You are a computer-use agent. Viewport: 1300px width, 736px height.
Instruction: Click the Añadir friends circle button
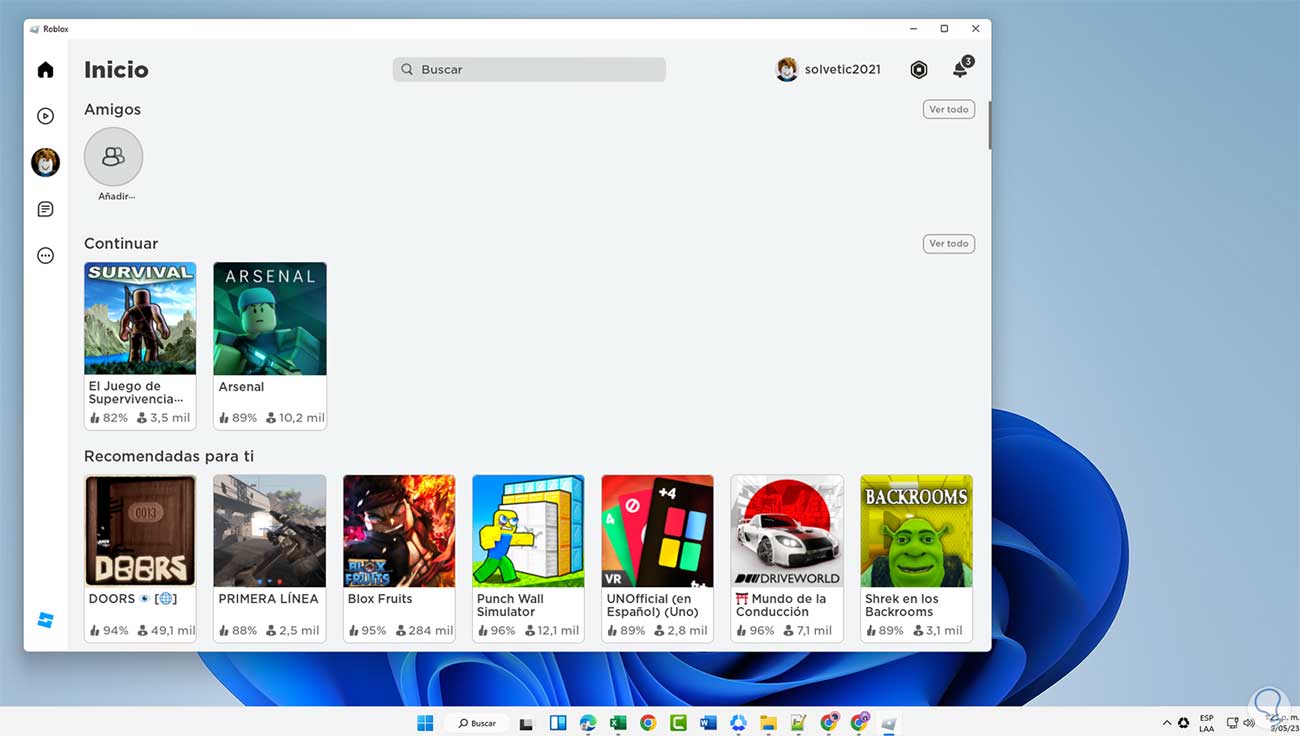pos(113,157)
